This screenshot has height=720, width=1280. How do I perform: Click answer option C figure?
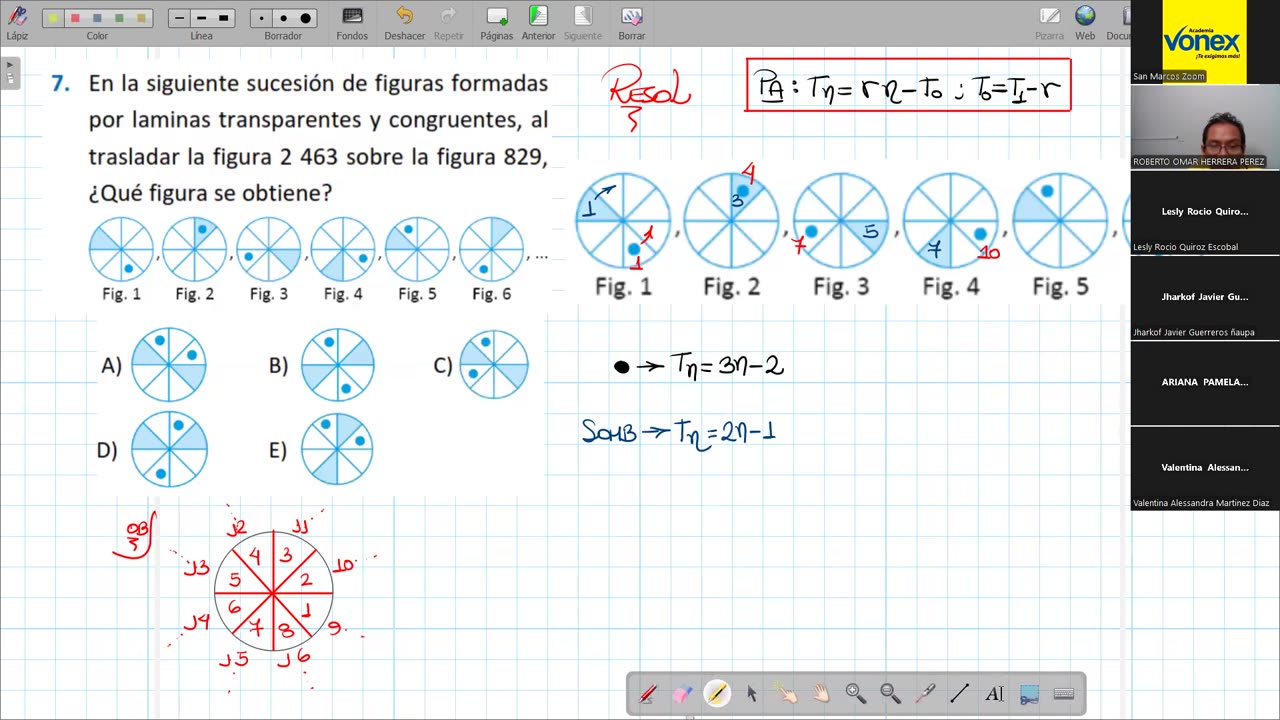coord(494,365)
